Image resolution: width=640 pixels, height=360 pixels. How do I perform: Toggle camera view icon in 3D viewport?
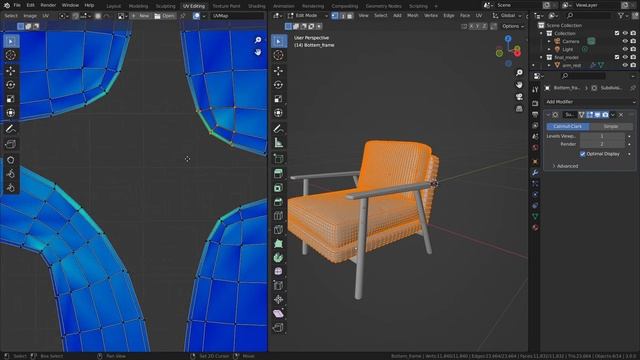click(x=519, y=97)
